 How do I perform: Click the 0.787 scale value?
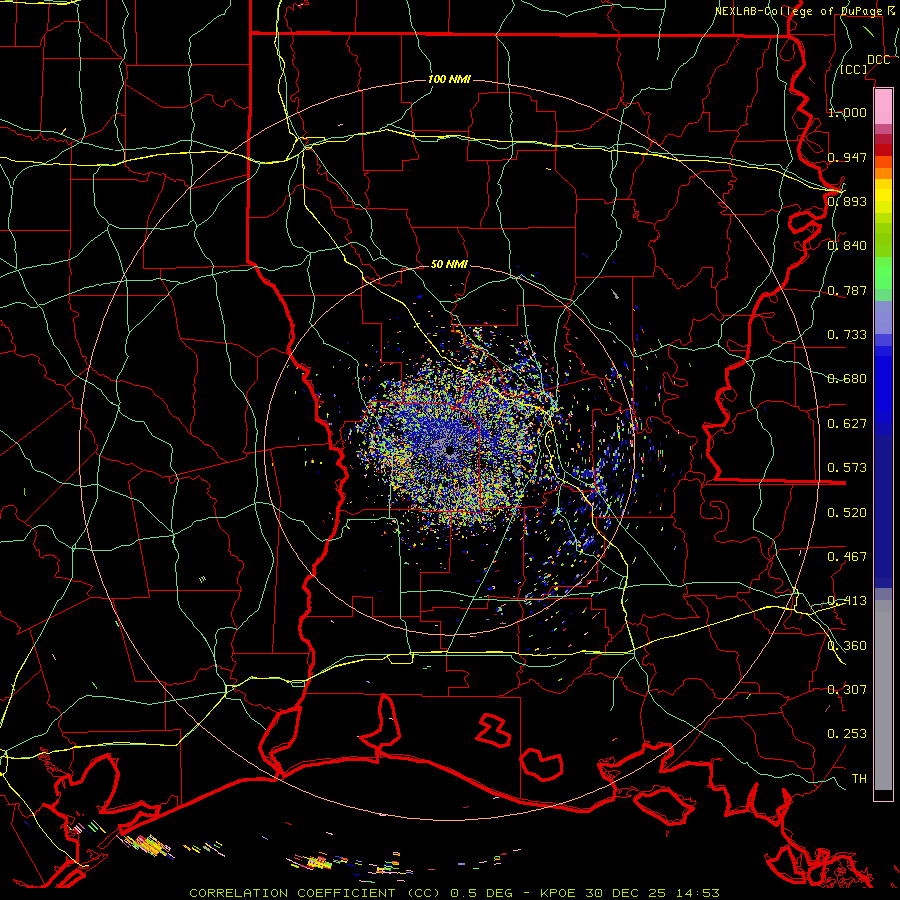[x=847, y=290]
